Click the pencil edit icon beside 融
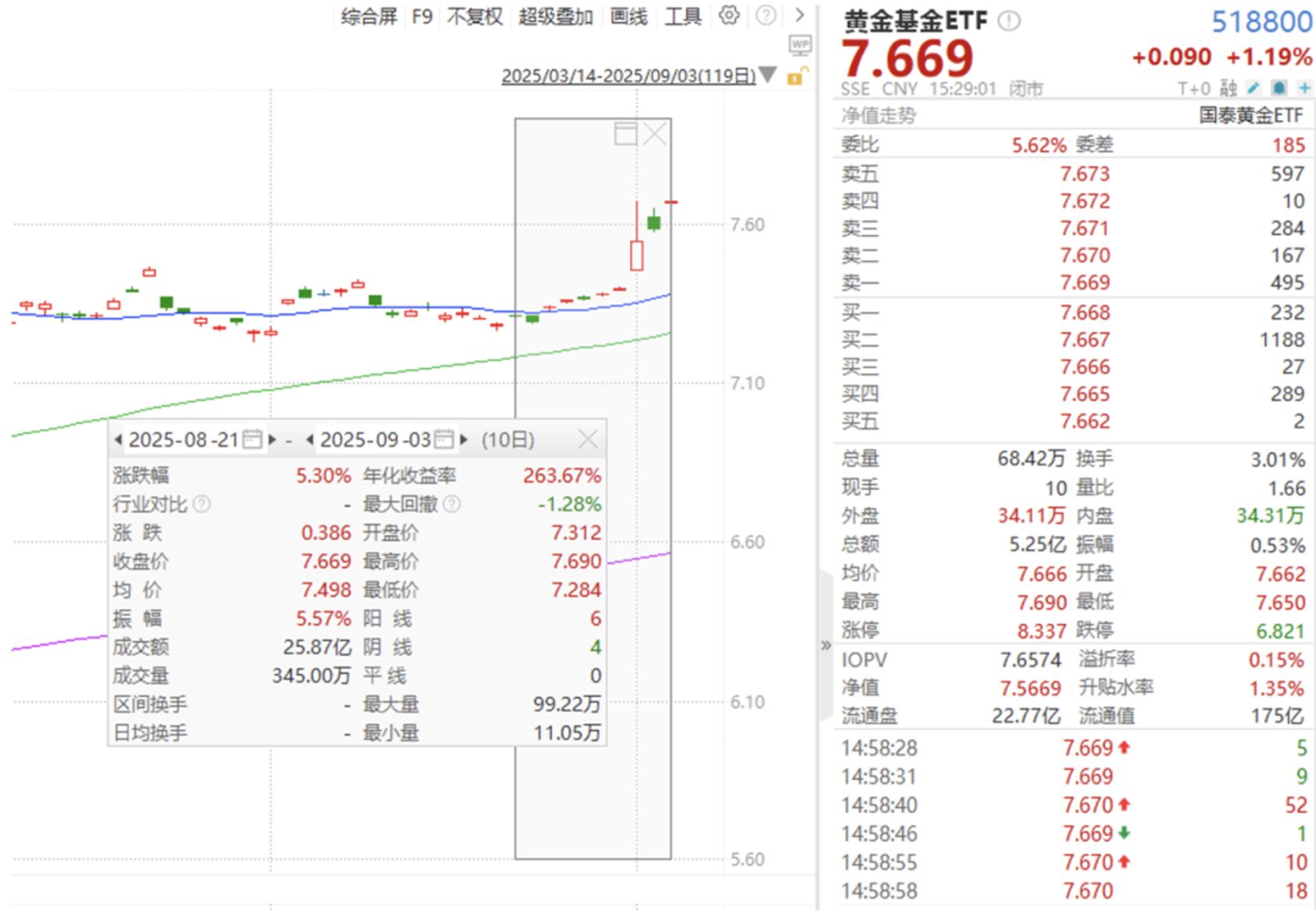1316x914 pixels. [1253, 88]
